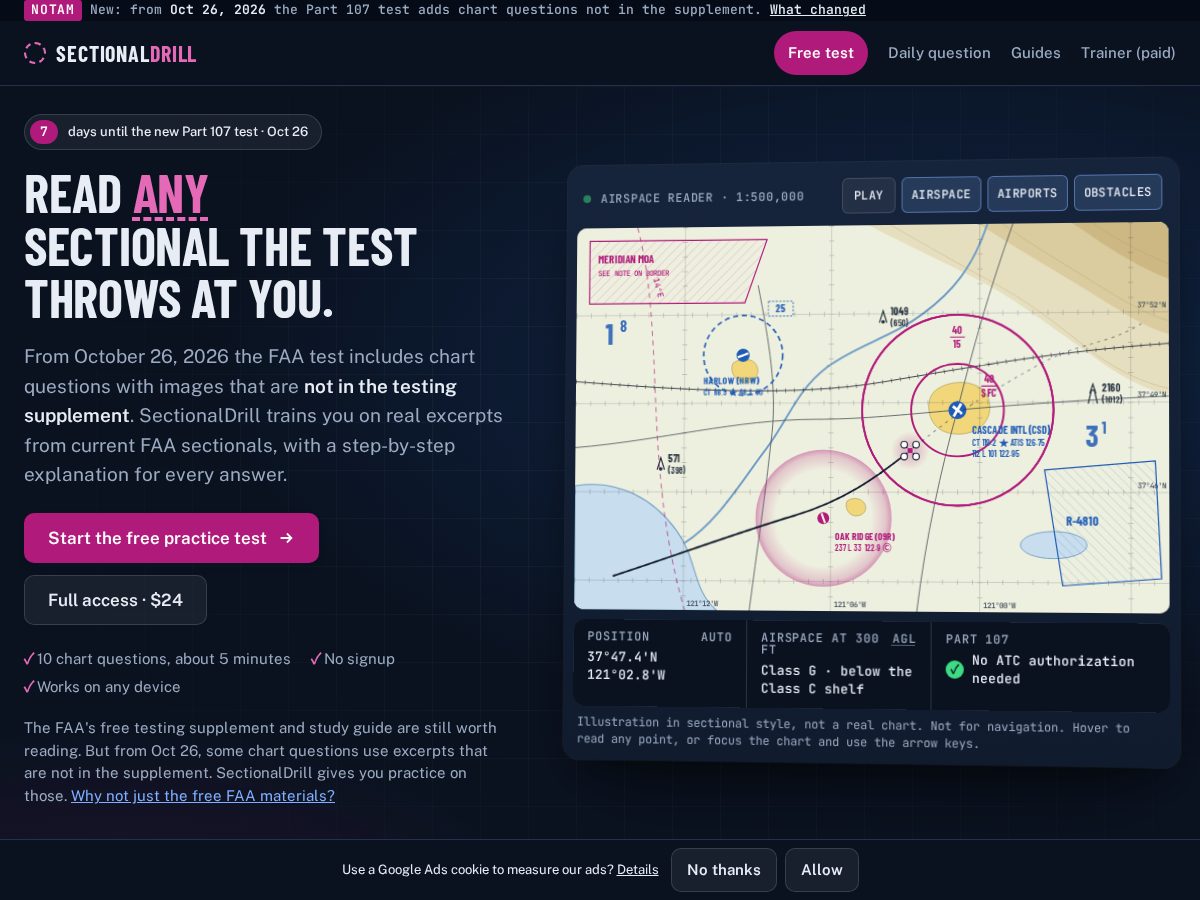Click the R-4810 restricted area
This screenshot has height=900, width=1200.
tap(1103, 523)
